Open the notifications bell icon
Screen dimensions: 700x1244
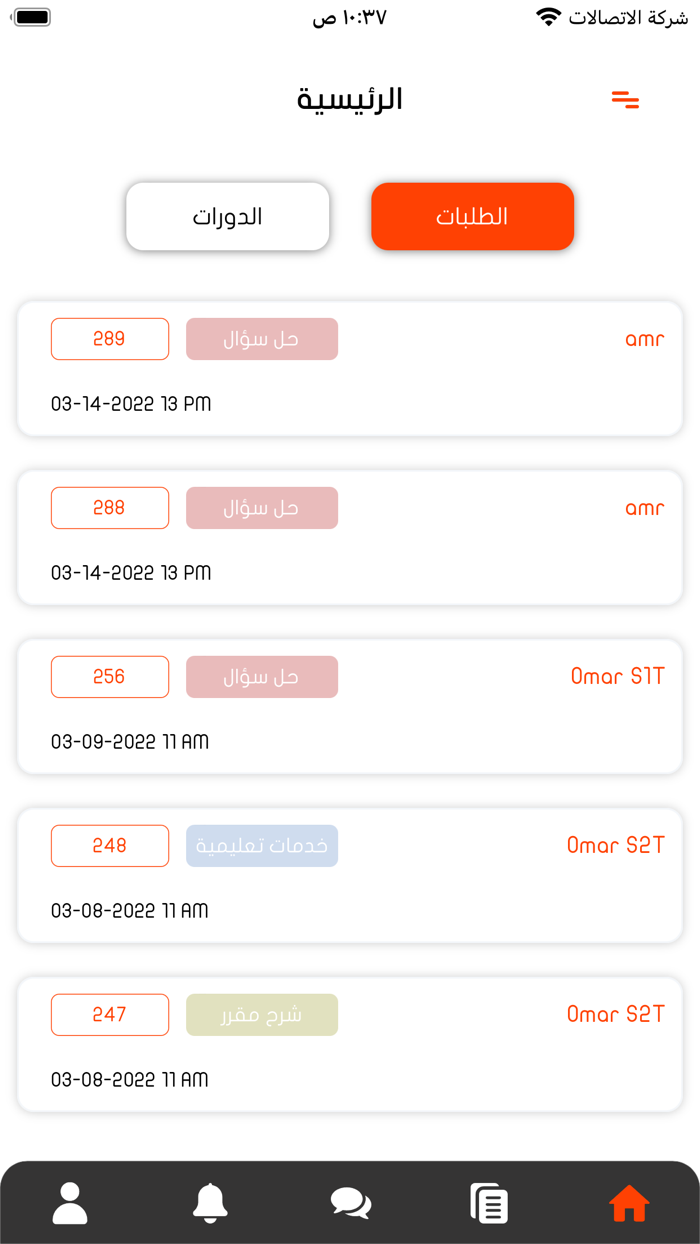(210, 1203)
